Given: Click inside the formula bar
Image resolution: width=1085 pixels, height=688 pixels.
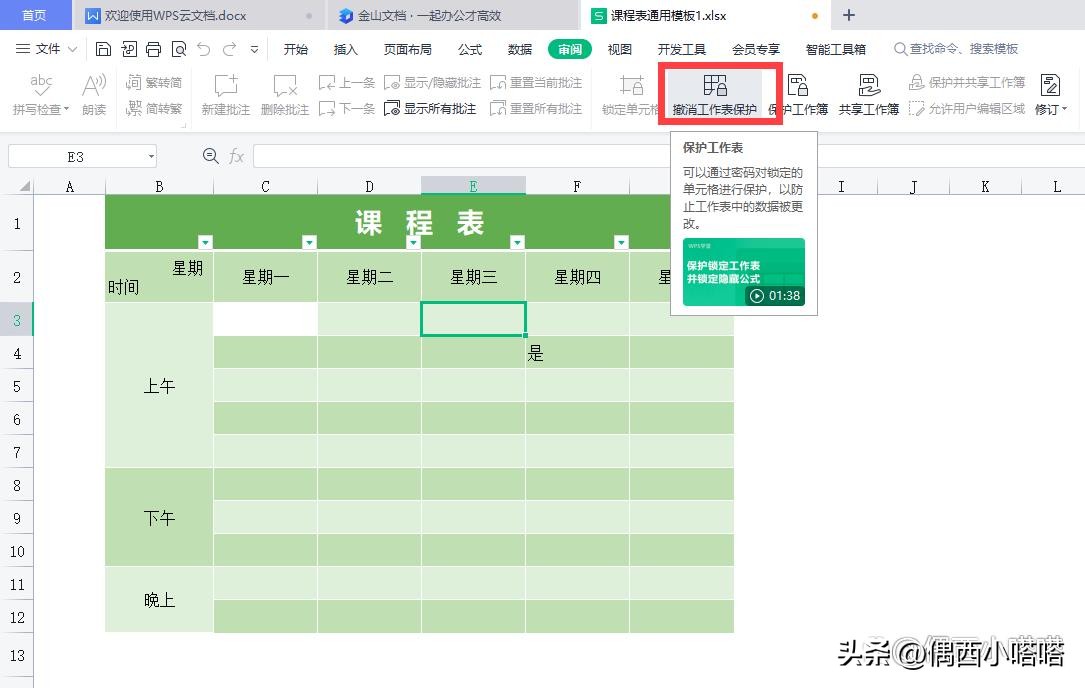Looking at the screenshot, I should pyautogui.click(x=500, y=156).
